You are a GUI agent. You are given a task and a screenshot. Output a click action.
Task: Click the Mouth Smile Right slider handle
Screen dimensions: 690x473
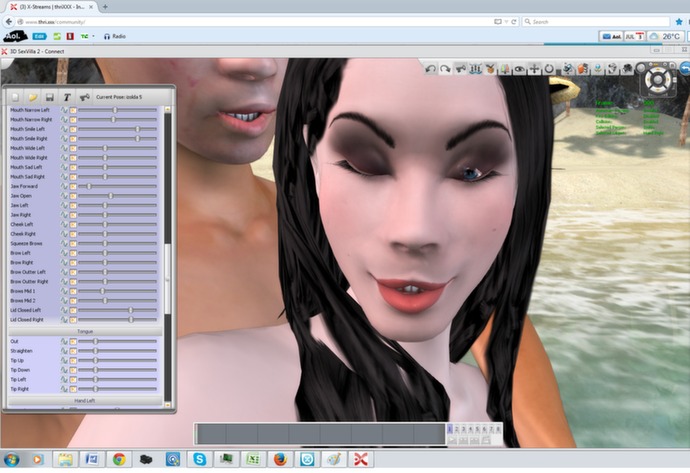138,139
